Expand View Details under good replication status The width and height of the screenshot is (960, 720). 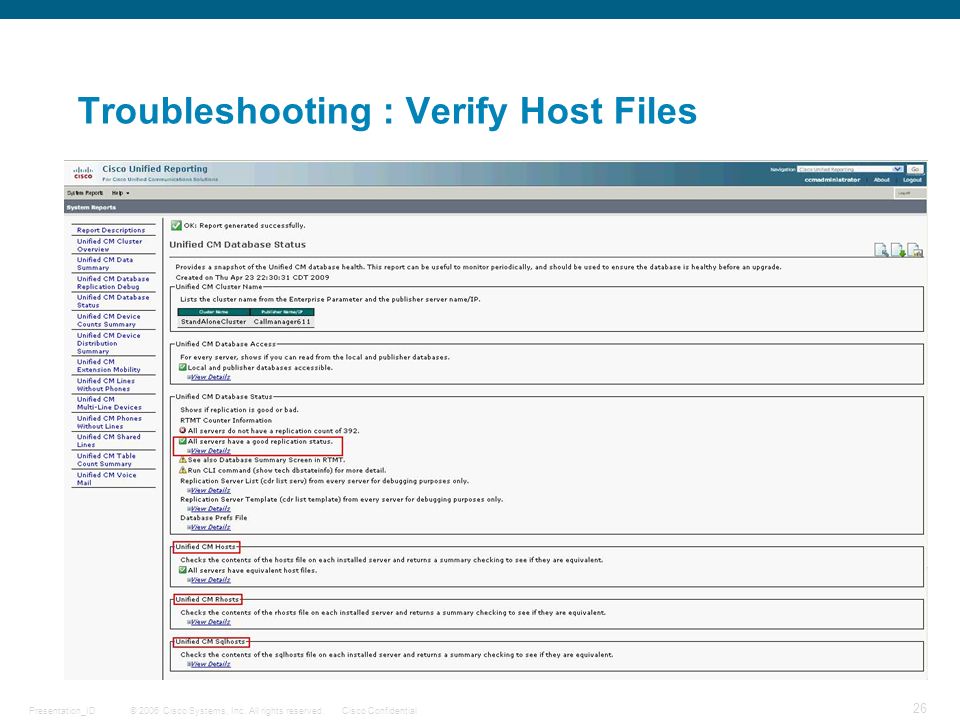[x=210, y=451]
